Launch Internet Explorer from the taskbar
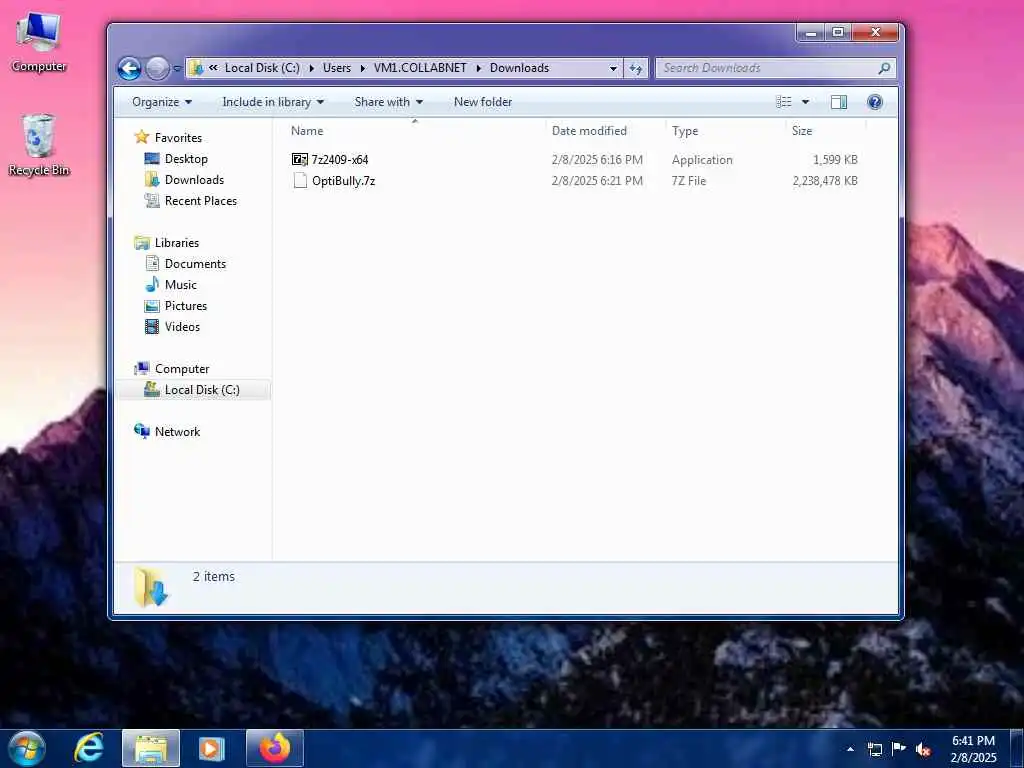Image resolution: width=1024 pixels, height=768 pixels. (89, 748)
